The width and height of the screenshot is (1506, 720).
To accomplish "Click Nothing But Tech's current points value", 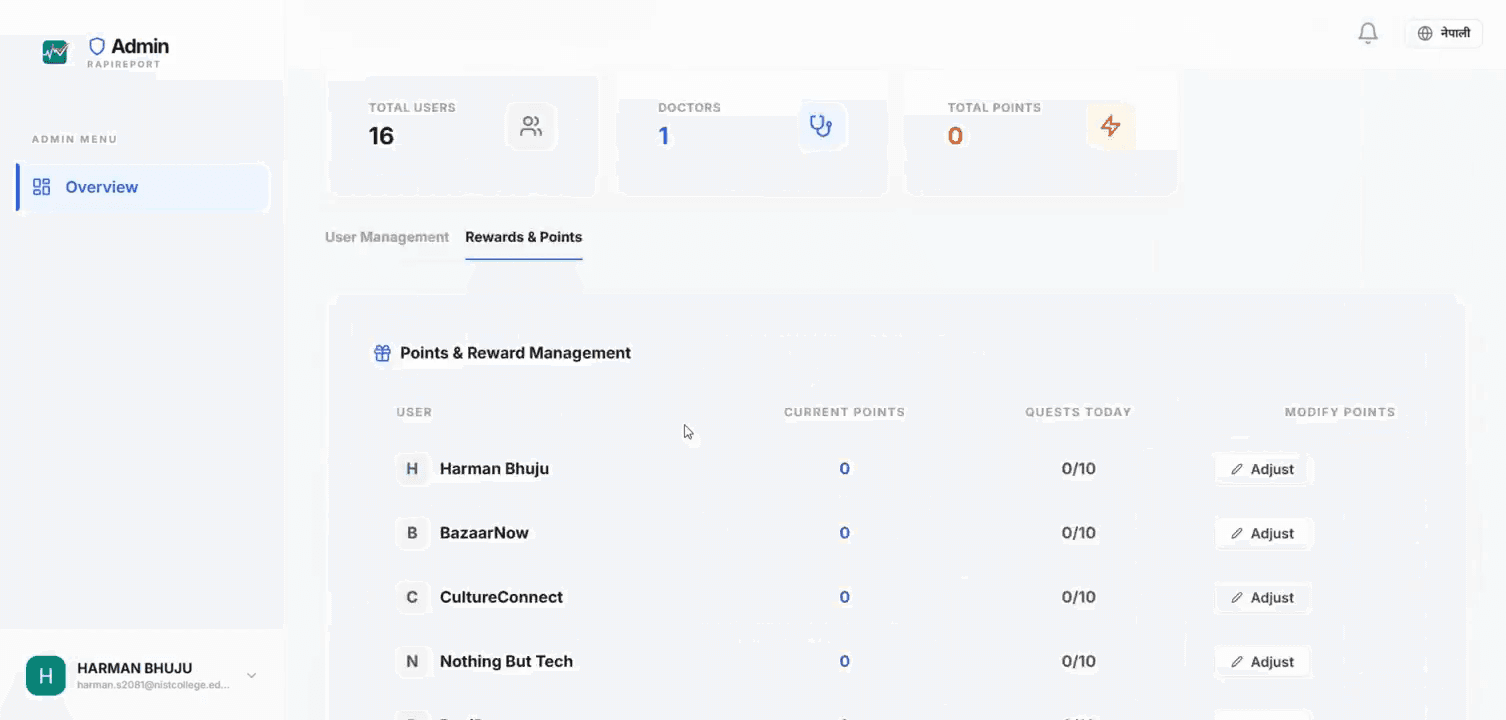I will click(845, 661).
